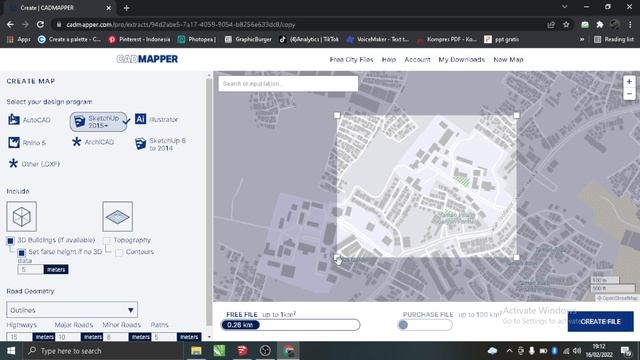
Task: Click the Highways width input field
Action: [19, 337]
